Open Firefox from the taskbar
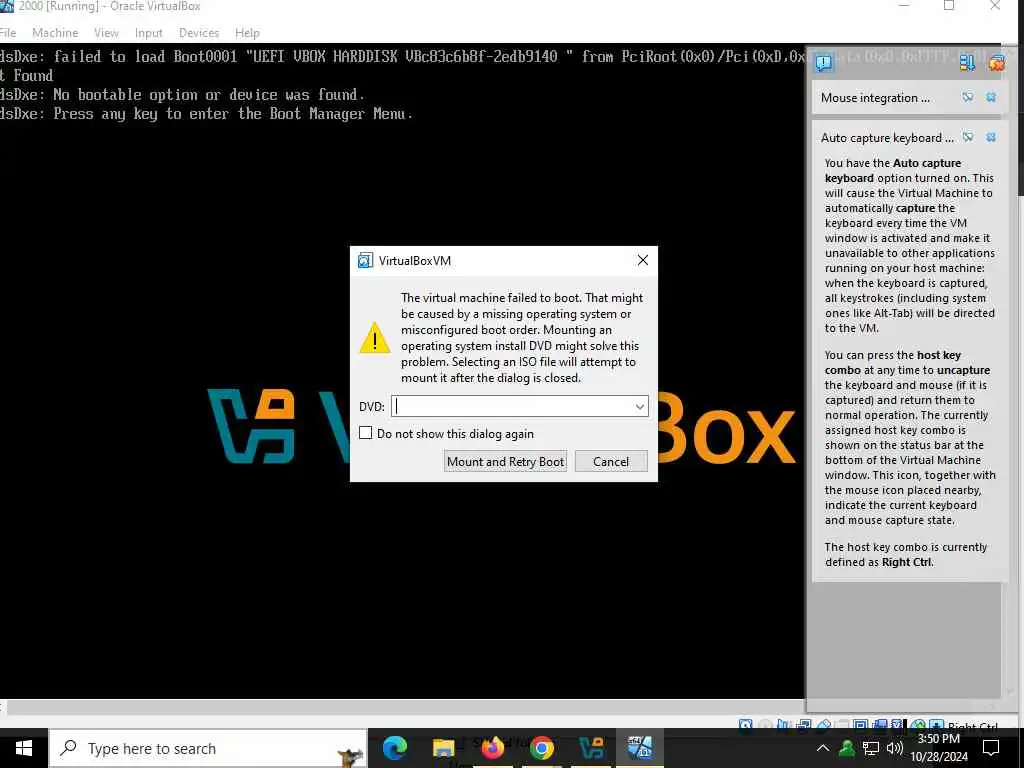Screen dimensions: 1024x768 [x=492, y=748]
